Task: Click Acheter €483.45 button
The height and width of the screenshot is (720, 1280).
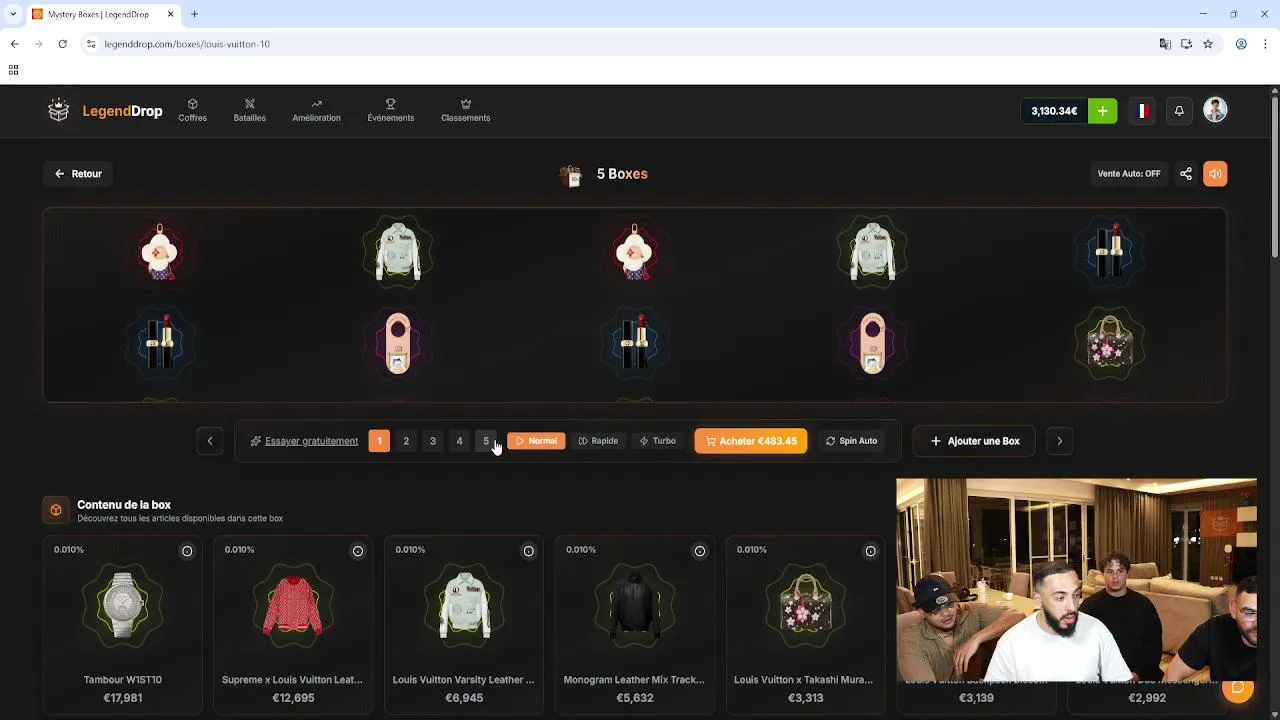Action: point(751,441)
